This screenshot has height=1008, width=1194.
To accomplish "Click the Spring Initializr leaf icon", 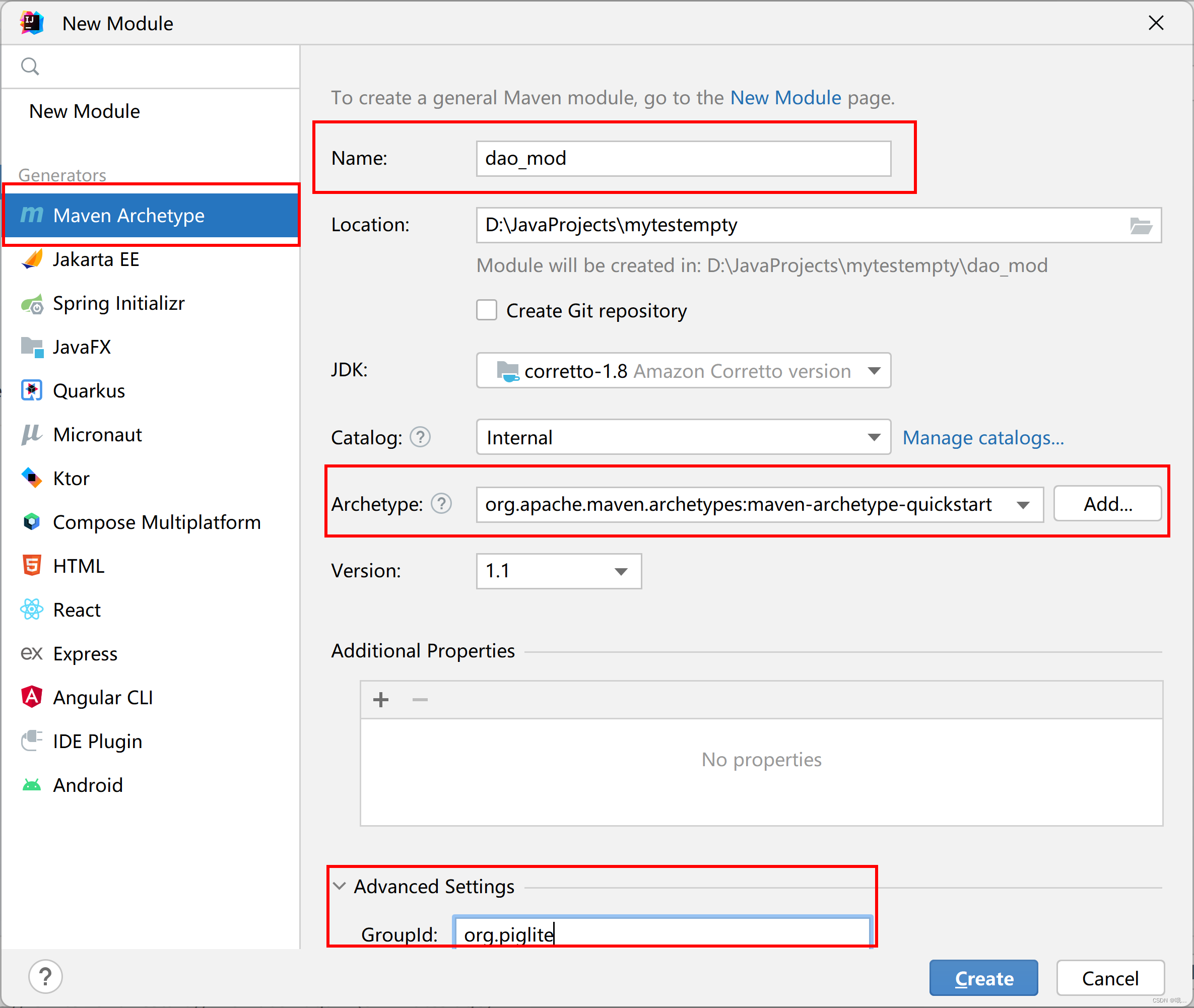I will click(x=32, y=303).
